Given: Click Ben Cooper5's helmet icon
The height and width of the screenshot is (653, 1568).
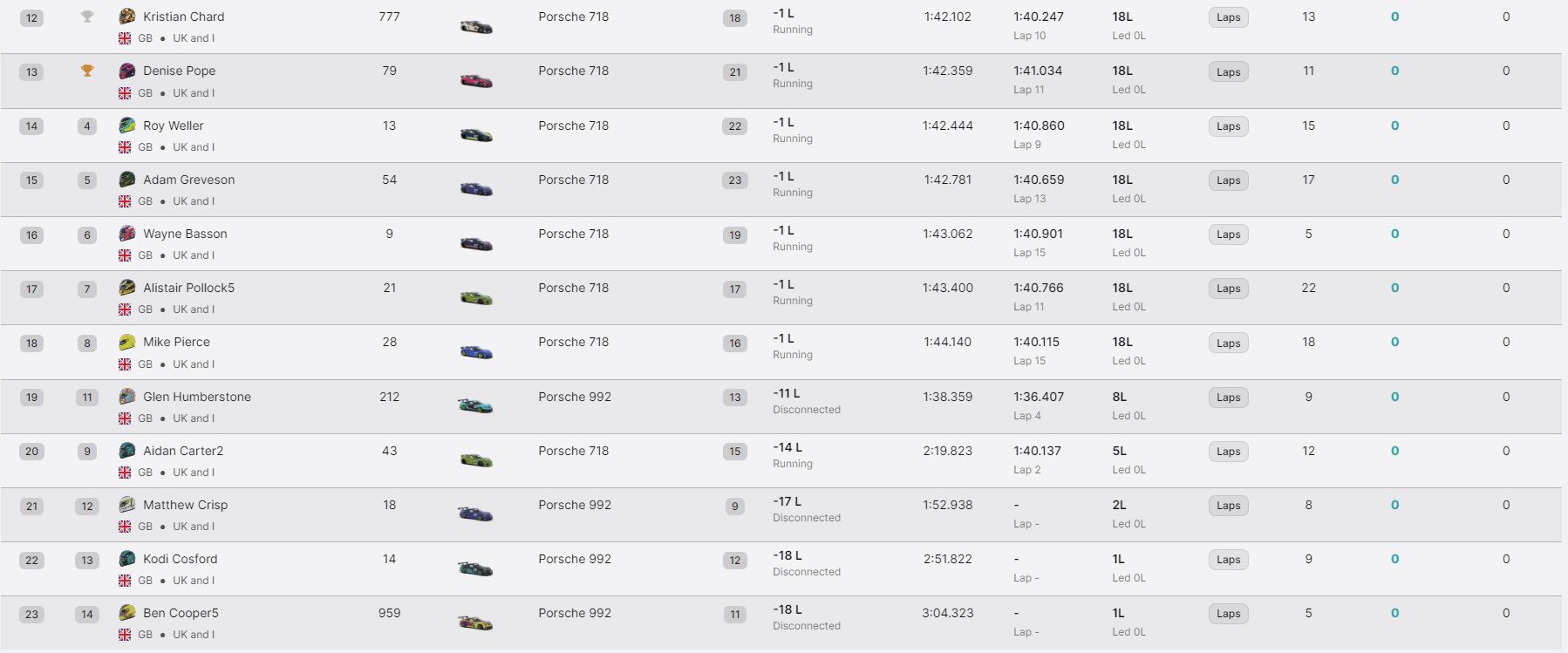Looking at the screenshot, I should coord(127,613).
